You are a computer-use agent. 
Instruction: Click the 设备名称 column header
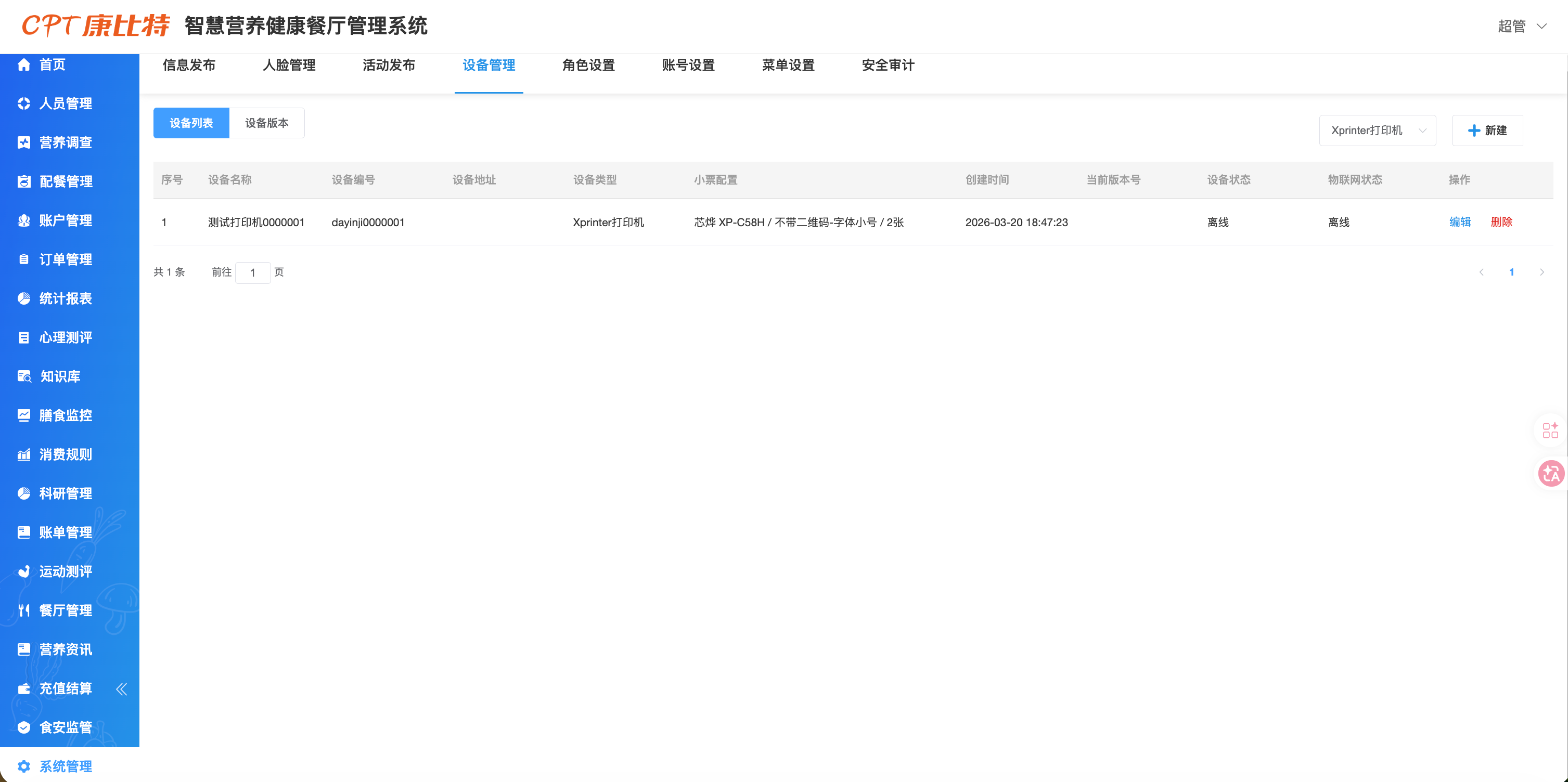point(229,179)
